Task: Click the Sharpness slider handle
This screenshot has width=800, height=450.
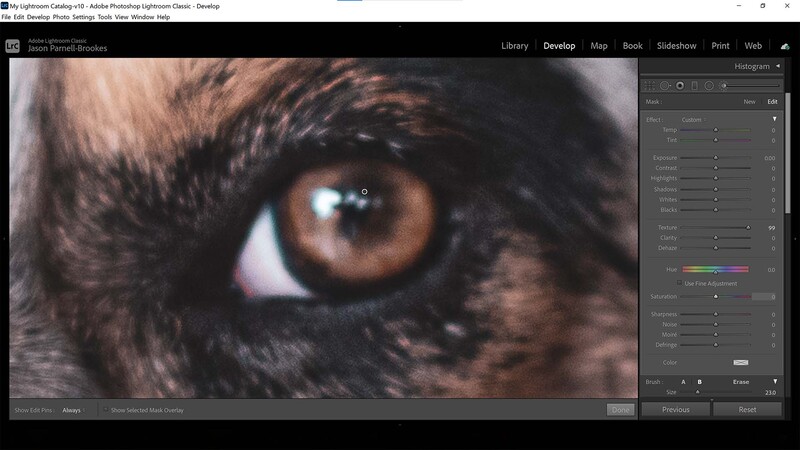Action: coord(715,314)
